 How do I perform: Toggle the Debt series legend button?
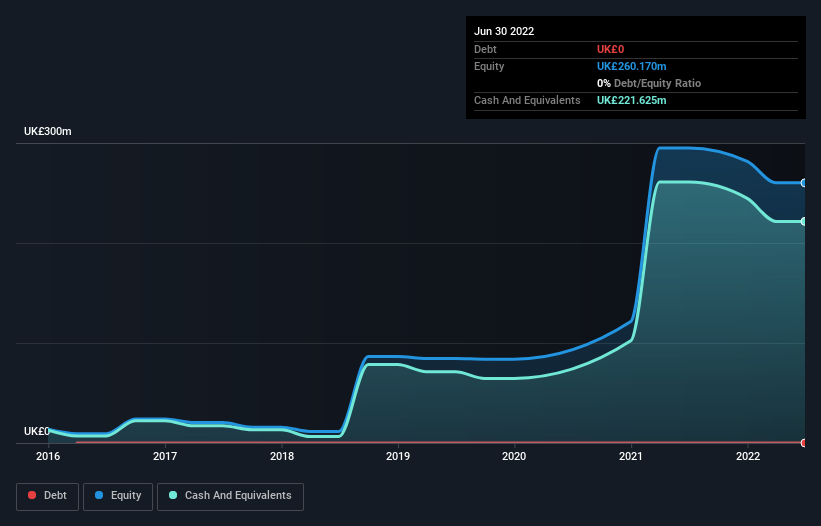point(47,496)
